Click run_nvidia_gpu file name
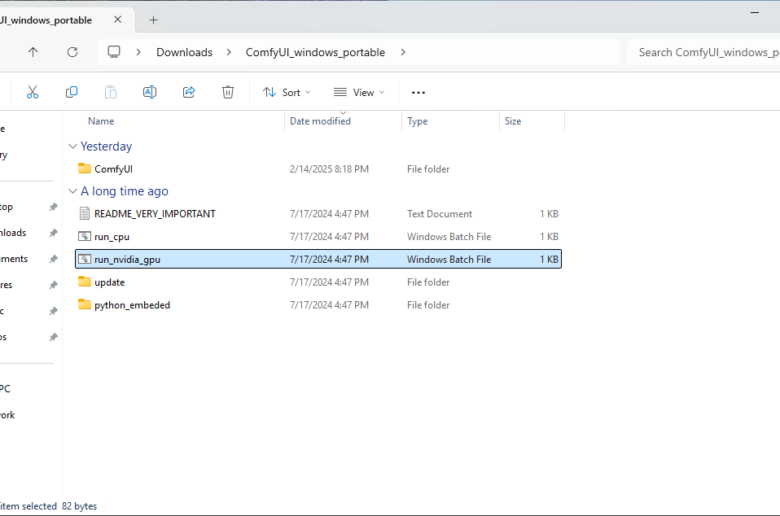 127,260
